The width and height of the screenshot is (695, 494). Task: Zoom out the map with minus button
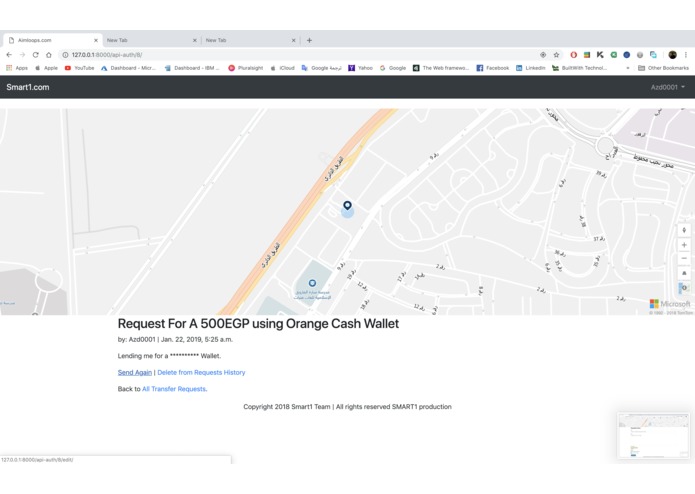pyautogui.click(x=684, y=259)
